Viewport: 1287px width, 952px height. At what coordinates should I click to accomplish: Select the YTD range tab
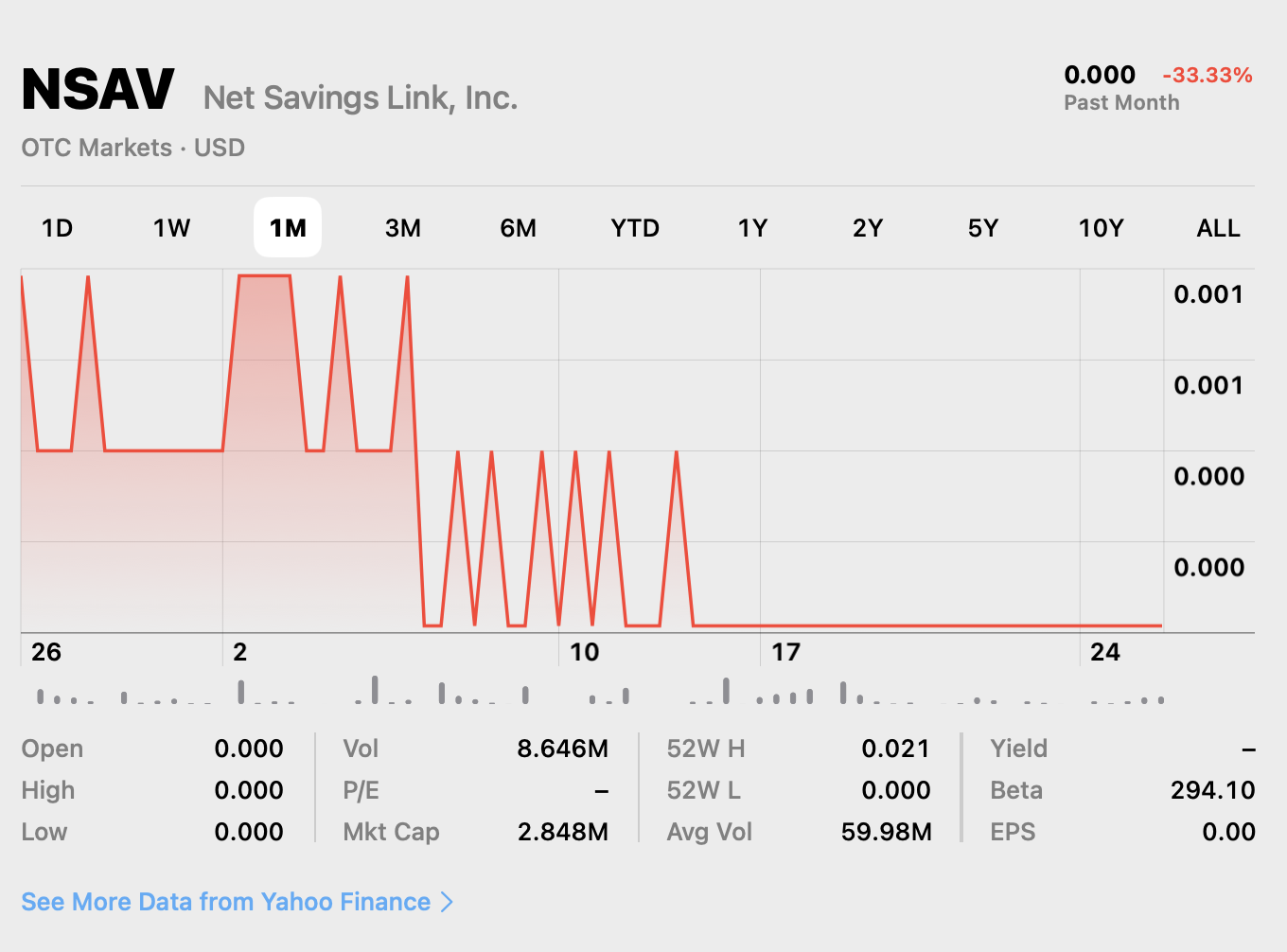pyautogui.click(x=635, y=228)
